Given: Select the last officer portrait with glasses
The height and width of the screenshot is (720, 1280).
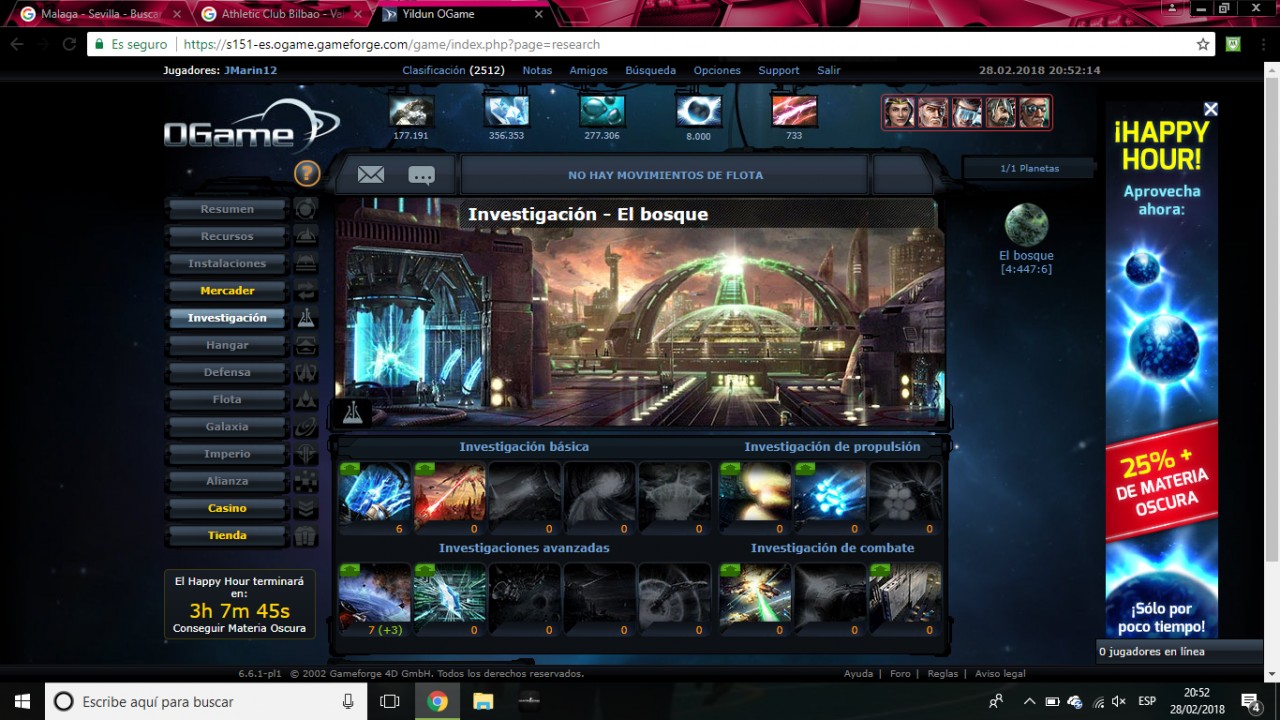Looking at the screenshot, I should [x=1035, y=112].
